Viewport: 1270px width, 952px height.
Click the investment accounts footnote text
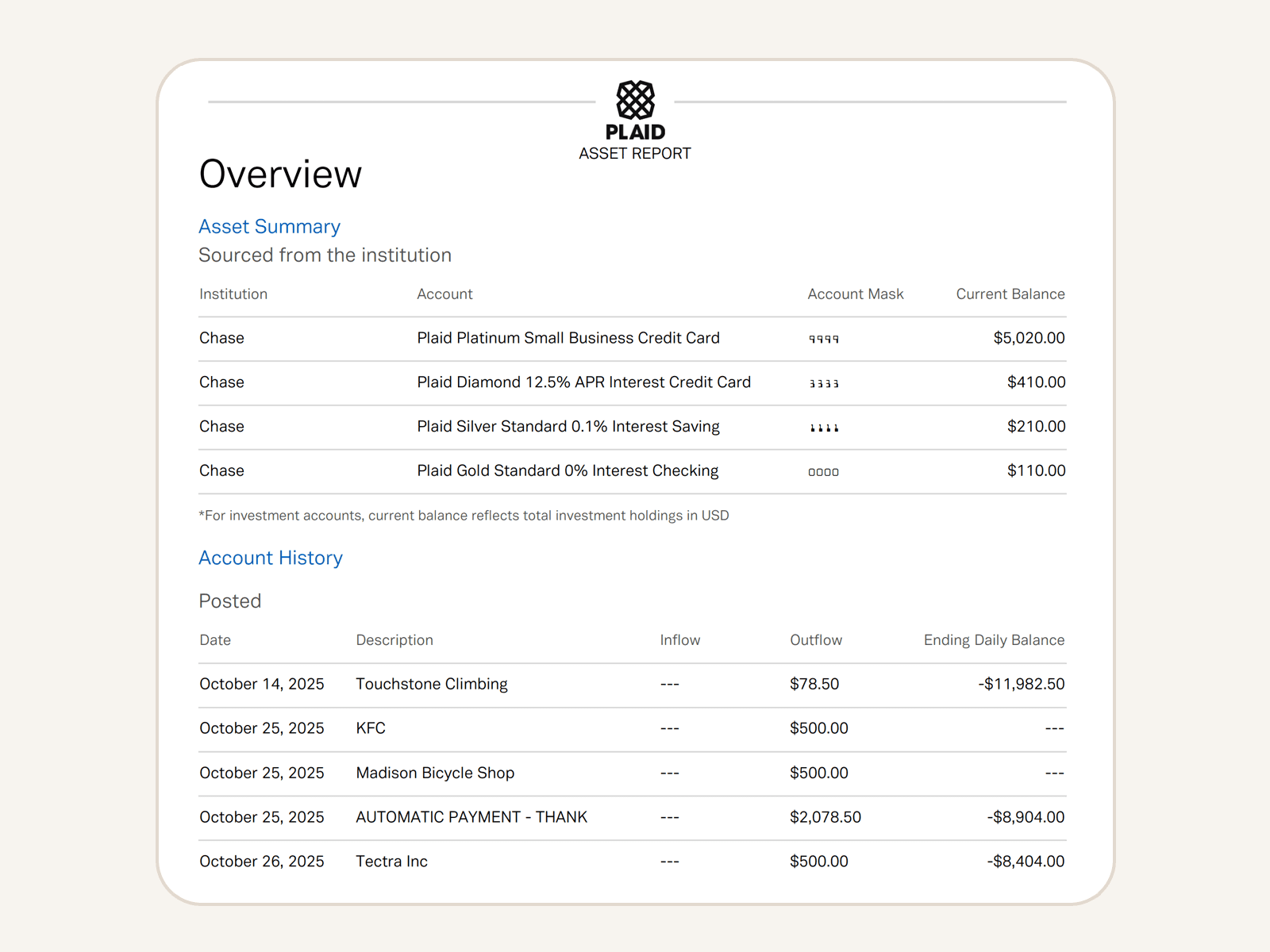pos(464,515)
